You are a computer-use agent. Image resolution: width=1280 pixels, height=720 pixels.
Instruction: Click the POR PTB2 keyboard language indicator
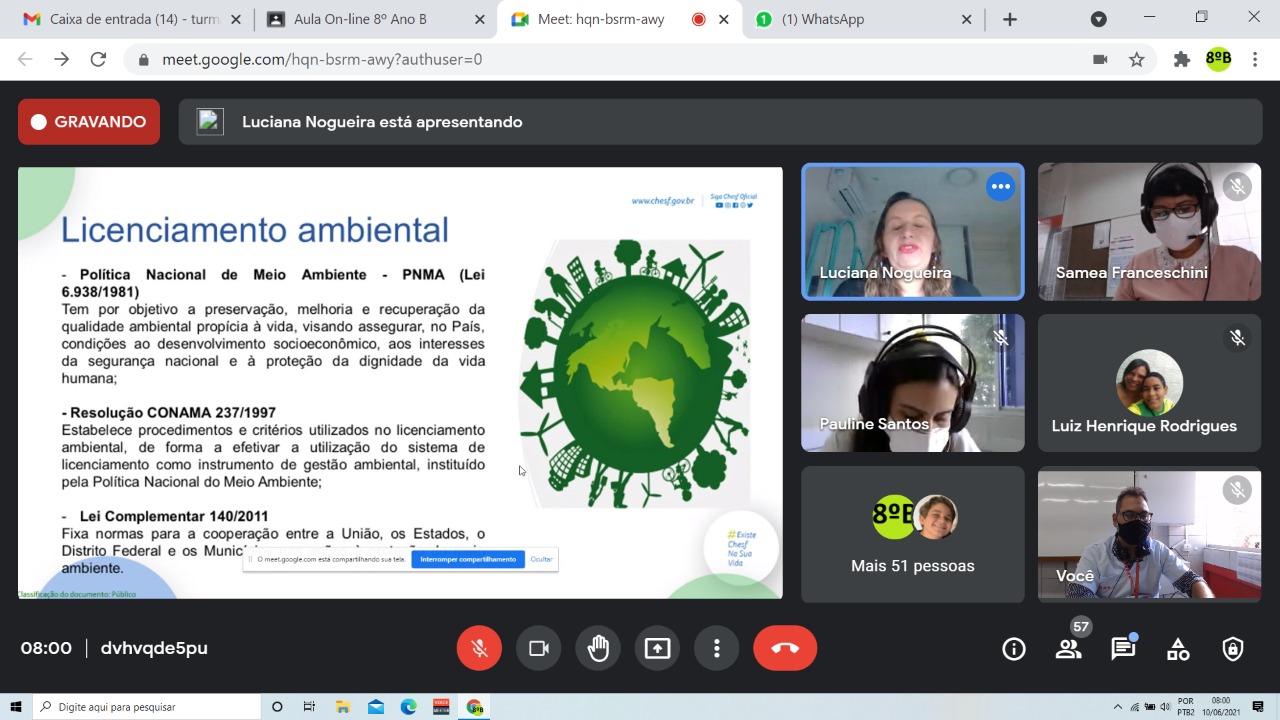pyautogui.click(x=1186, y=707)
